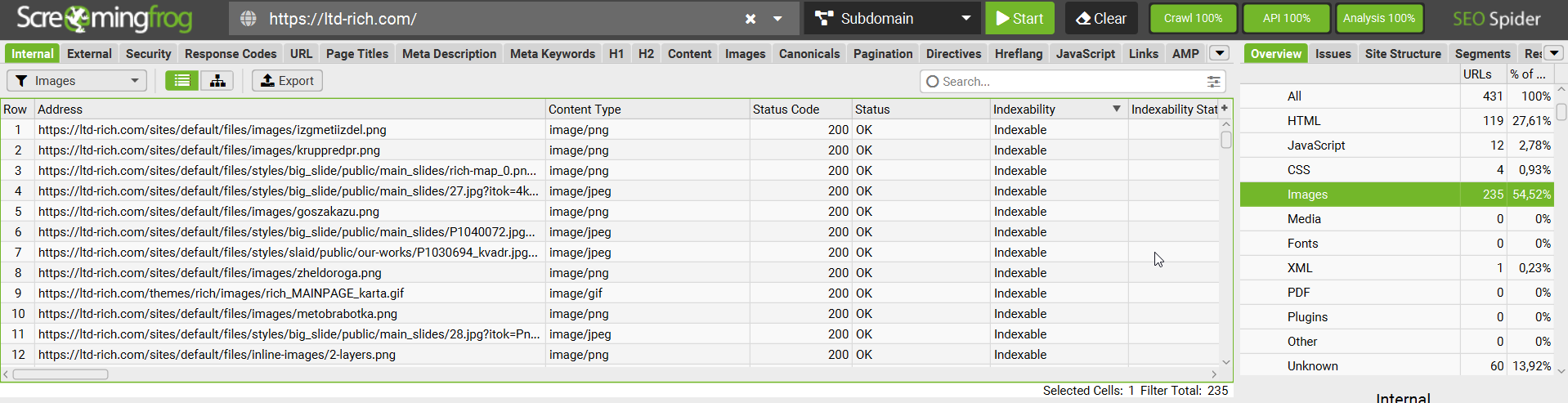Switch to the Site Structure tab
Image resolution: width=1568 pixels, height=403 pixels.
1403,54
